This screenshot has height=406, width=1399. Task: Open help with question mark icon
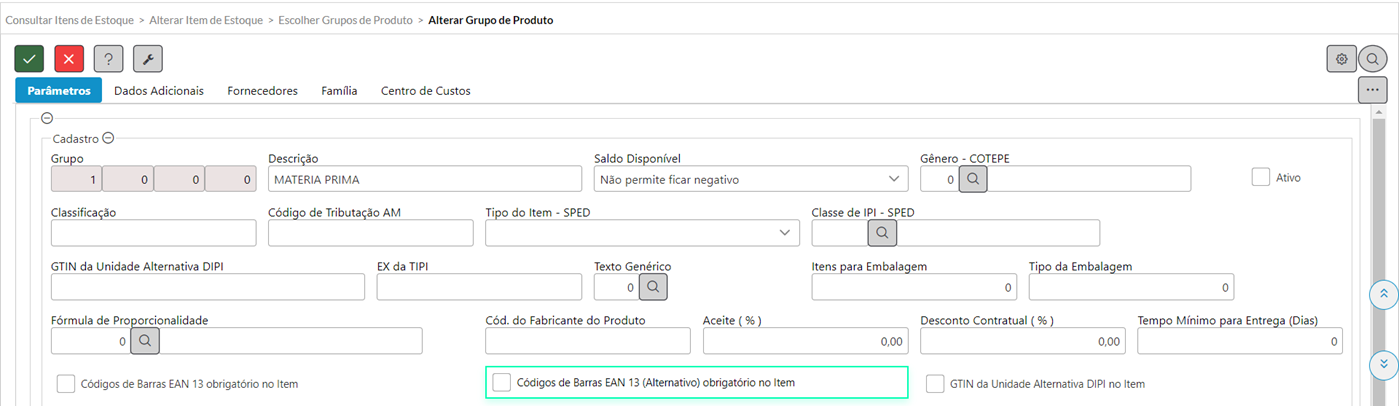click(x=108, y=59)
